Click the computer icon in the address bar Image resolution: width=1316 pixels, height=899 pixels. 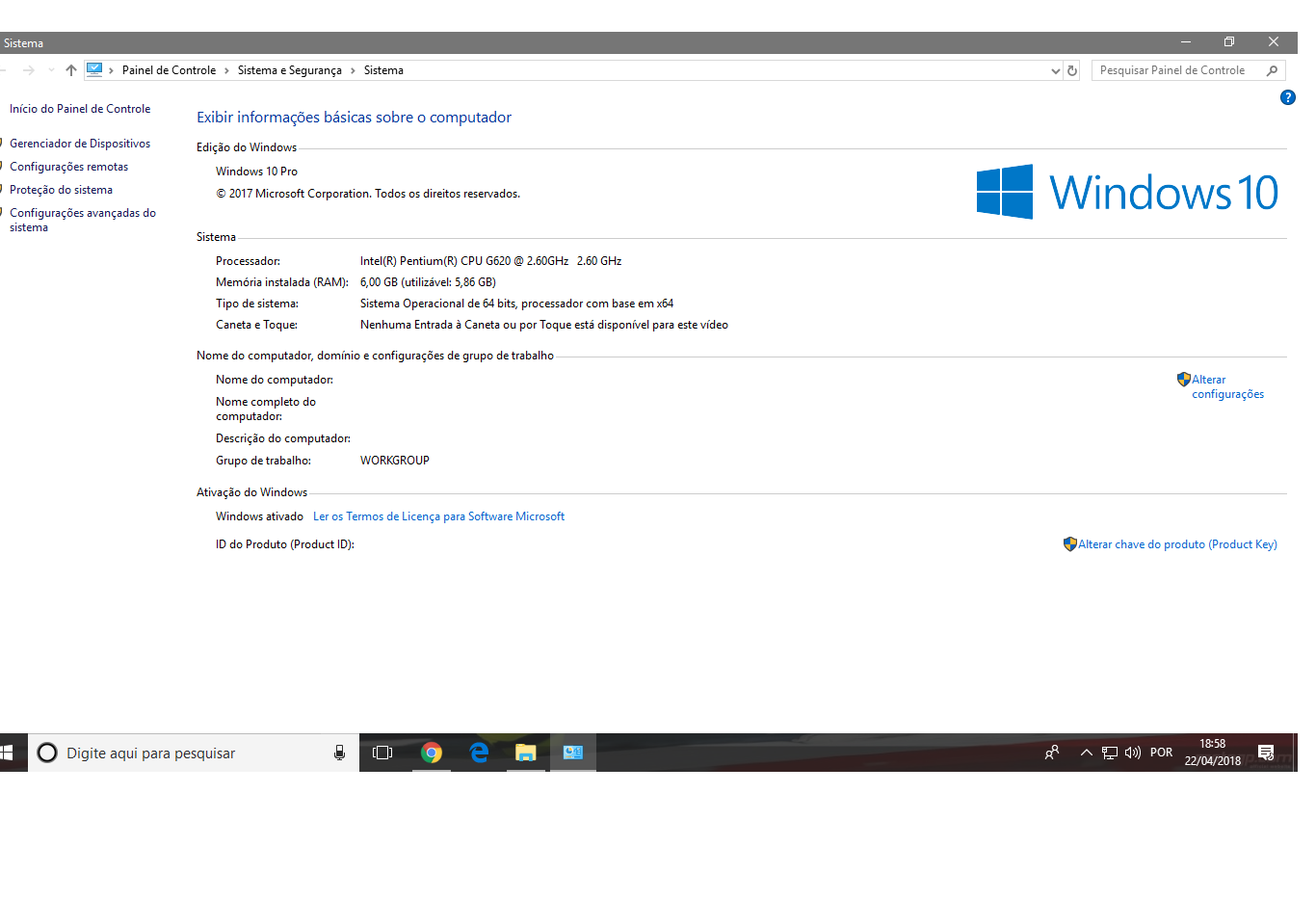click(94, 69)
